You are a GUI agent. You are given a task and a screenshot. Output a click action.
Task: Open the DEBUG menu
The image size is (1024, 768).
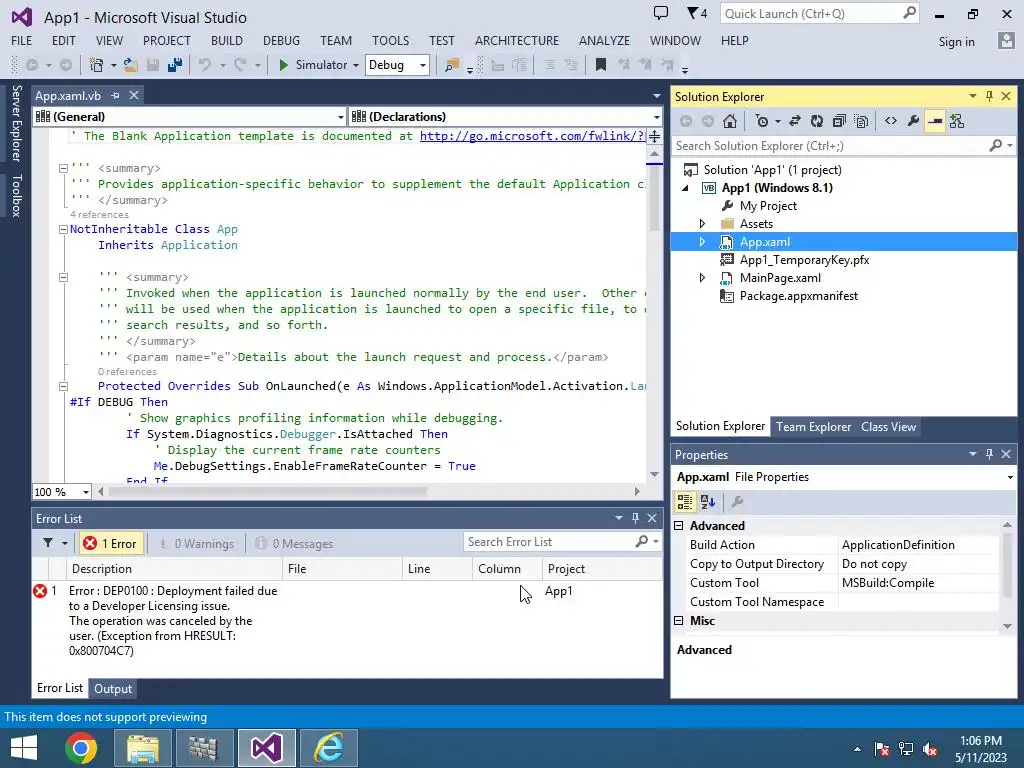tap(281, 40)
